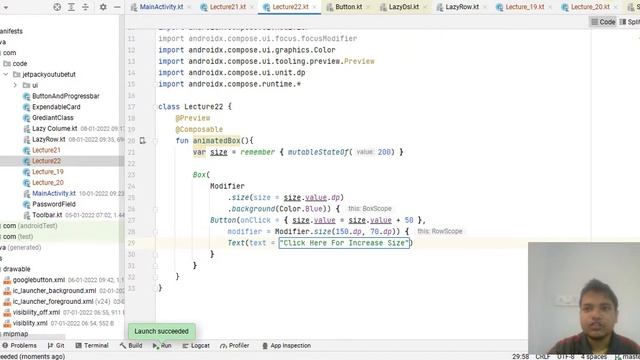This screenshot has height=360, width=640.
Task: Open MainActivity.kt in project tree
Action: click(x=54, y=193)
